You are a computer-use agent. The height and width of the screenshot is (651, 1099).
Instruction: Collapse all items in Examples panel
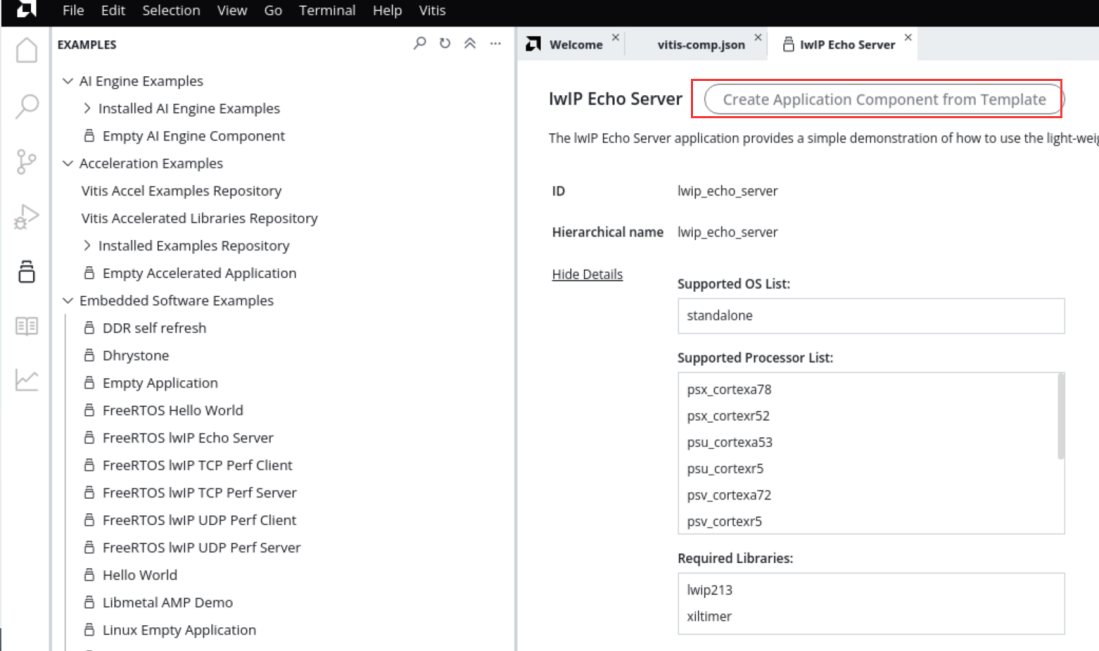pos(470,43)
